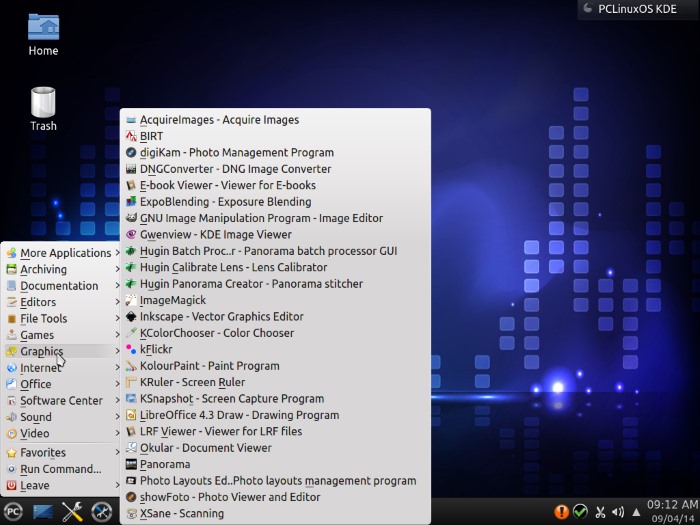700x525 pixels.
Task: Expand the Games submenu
Action: pos(62,335)
